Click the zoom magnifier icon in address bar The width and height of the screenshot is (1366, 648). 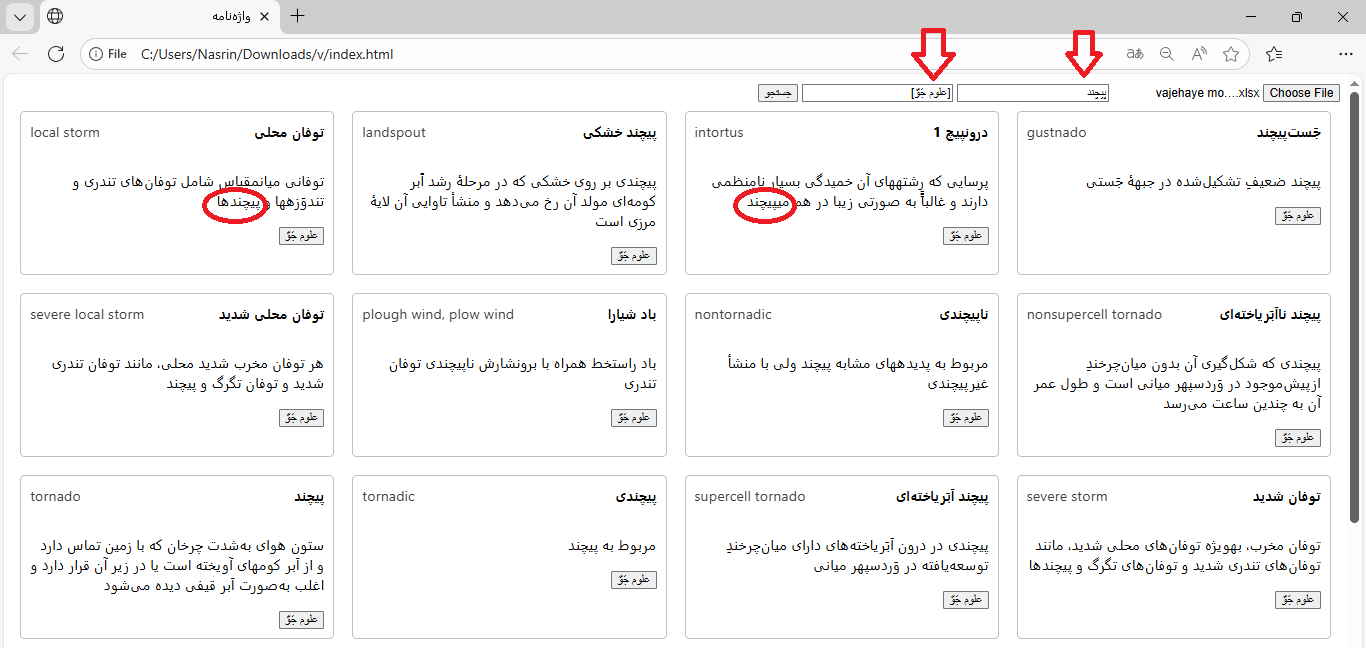click(1167, 54)
